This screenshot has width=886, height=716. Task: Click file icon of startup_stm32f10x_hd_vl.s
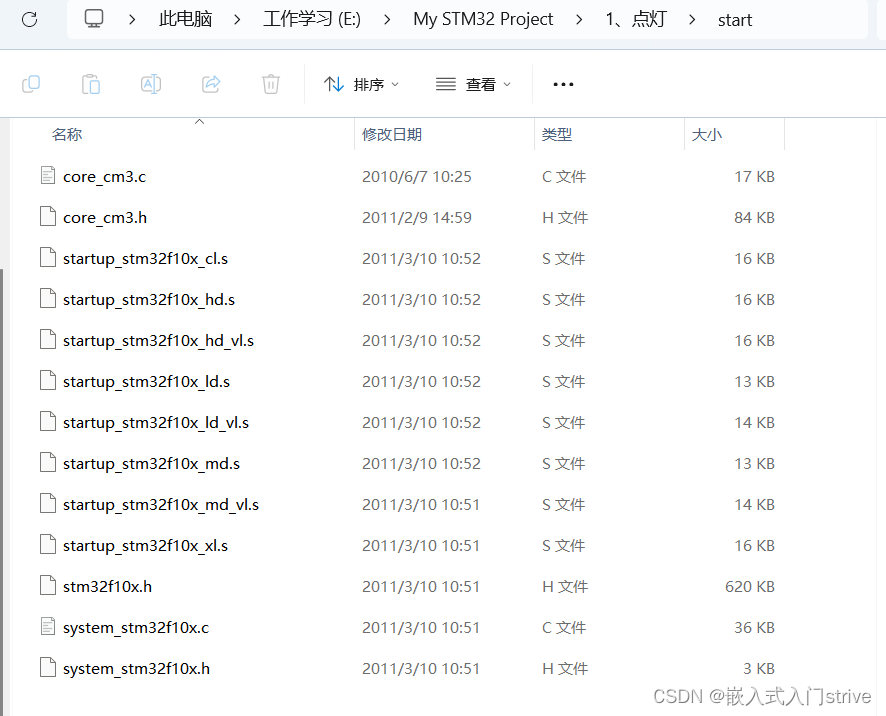tap(48, 340)
